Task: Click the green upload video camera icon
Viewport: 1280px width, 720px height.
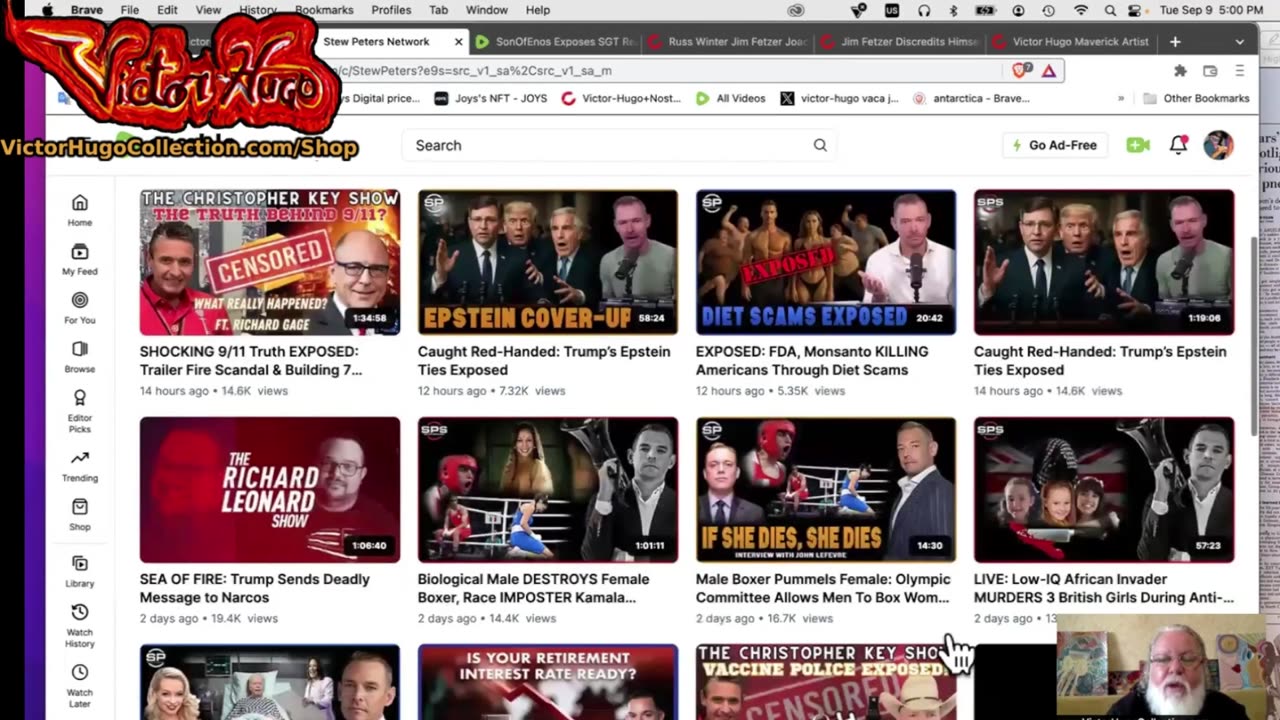Action: coord(1138,145)
